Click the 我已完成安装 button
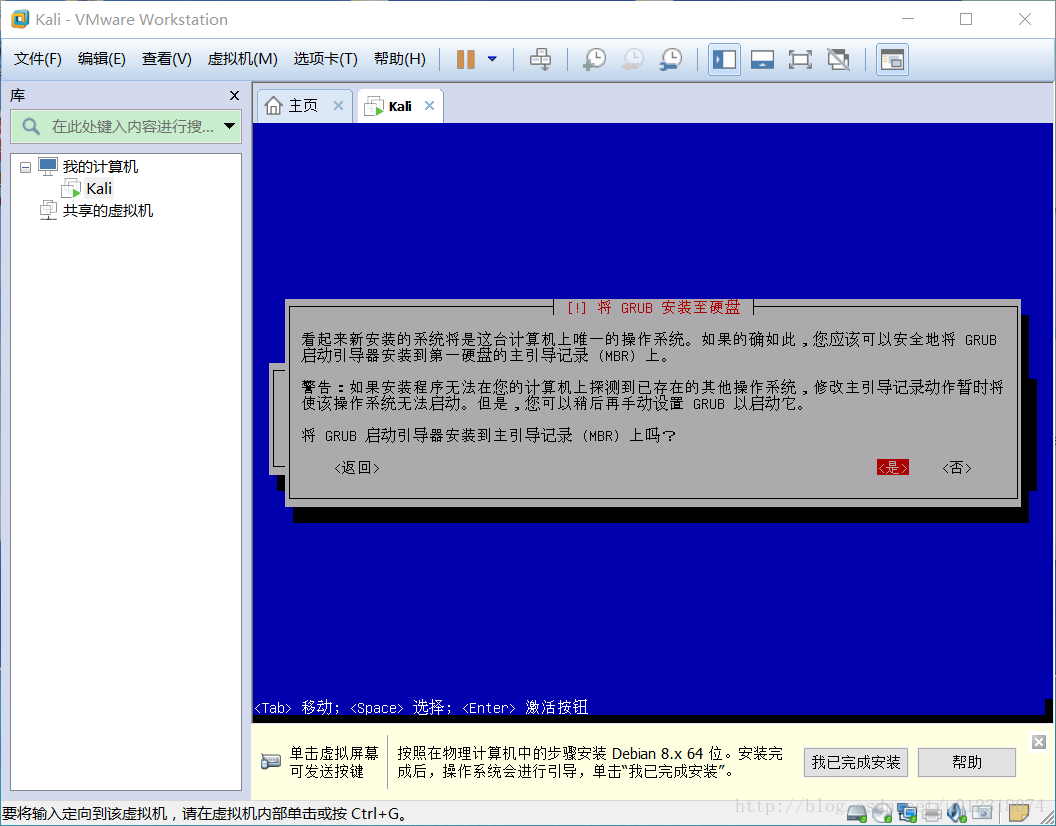This screenshot has height=826, width=1056. point(856,763)
